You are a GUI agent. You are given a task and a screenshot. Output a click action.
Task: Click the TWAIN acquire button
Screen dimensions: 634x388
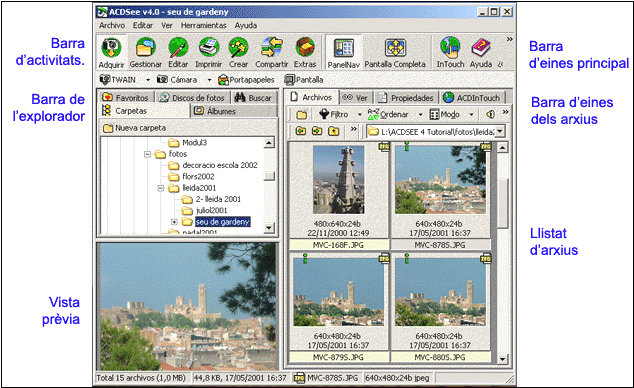pyautogui.click(x=118, y=80)
